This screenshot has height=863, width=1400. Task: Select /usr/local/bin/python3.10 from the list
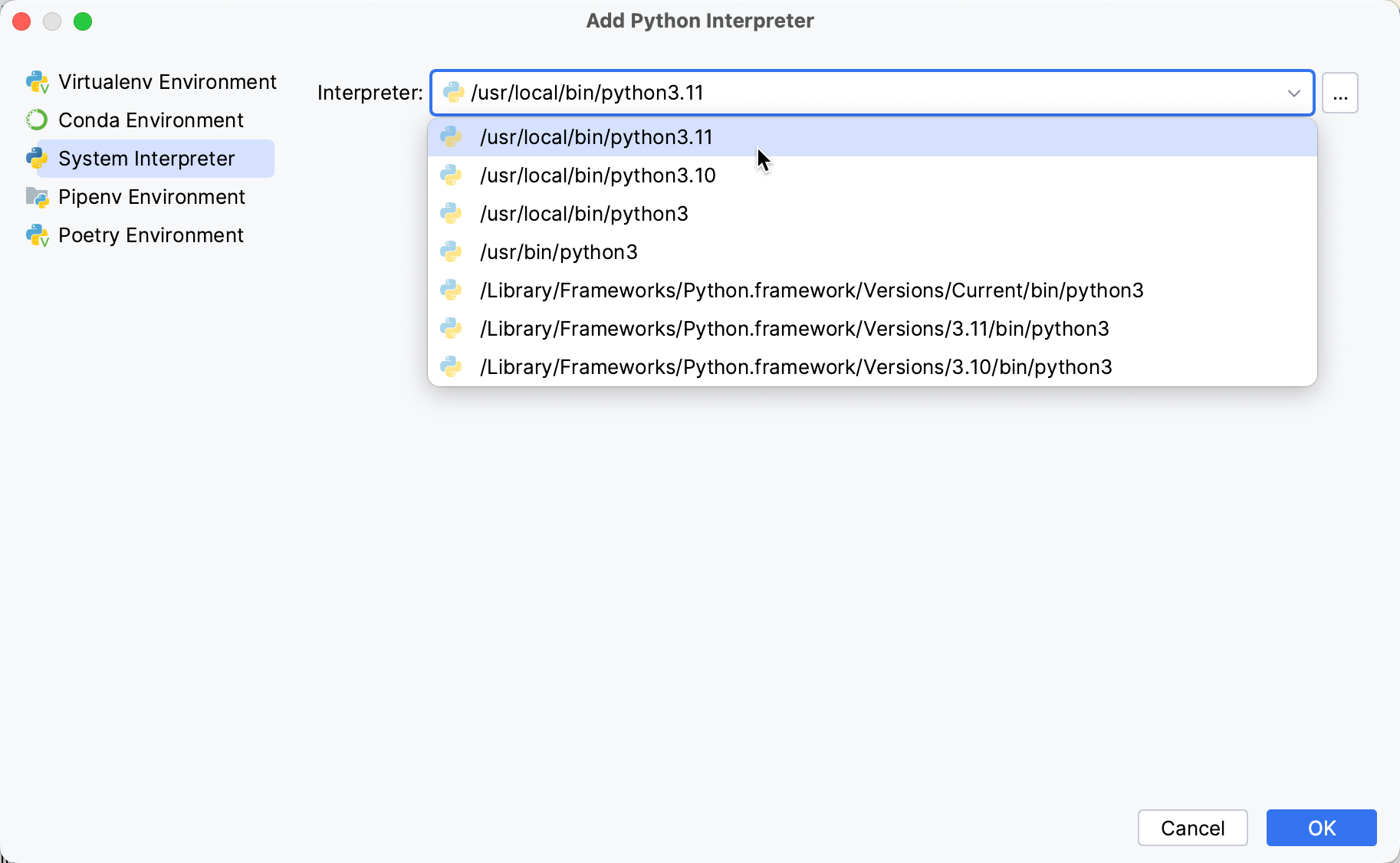[597, 175]
